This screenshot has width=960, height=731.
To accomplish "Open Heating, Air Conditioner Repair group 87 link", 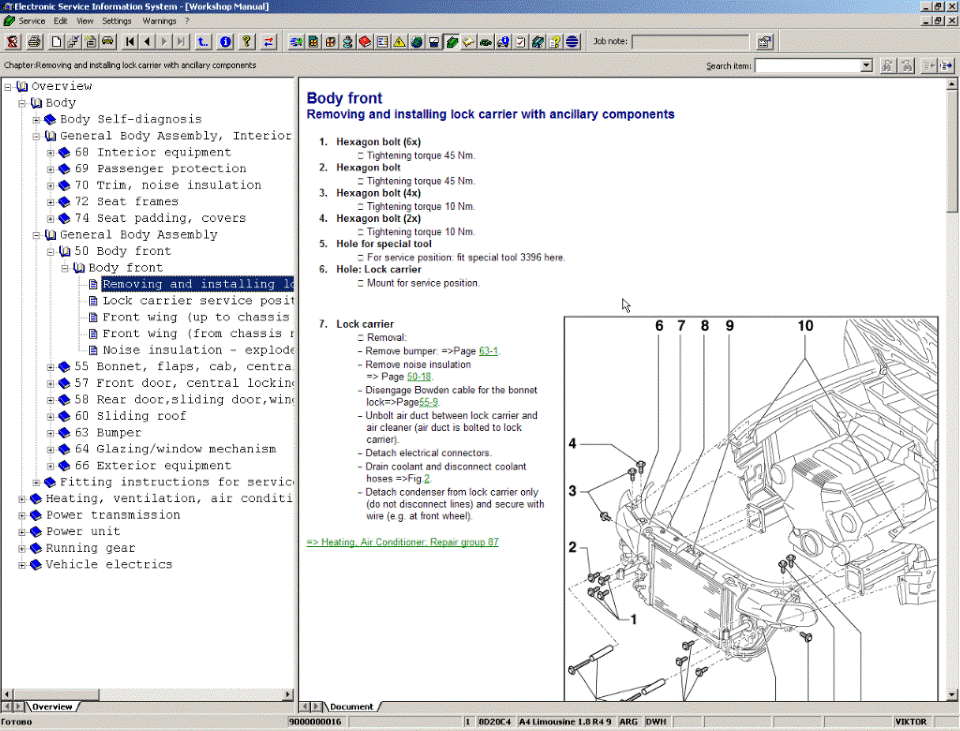I will (402, 542).
